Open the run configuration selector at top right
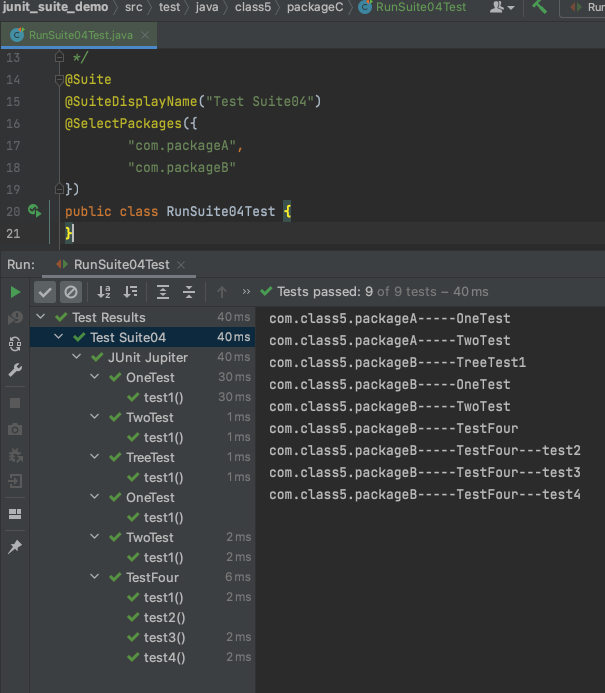Screen dimensions: 605x693 coord(584,8)
